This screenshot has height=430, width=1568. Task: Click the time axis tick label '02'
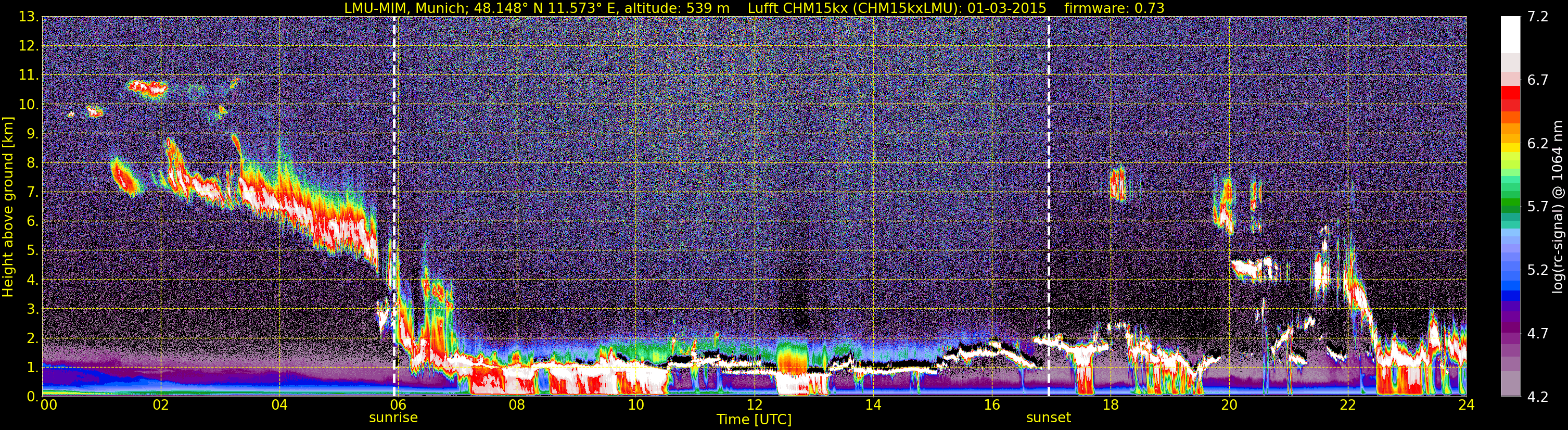coord(160,405)
